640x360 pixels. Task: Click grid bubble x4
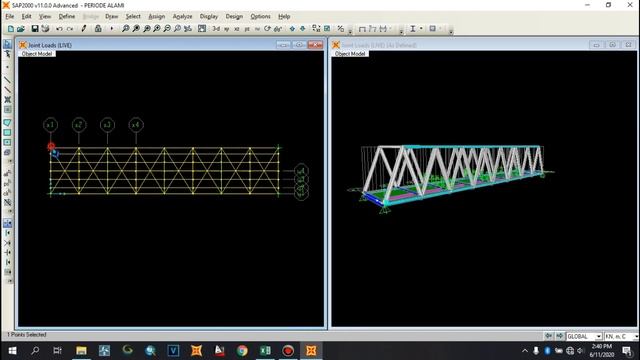click(x=136, y=125)
